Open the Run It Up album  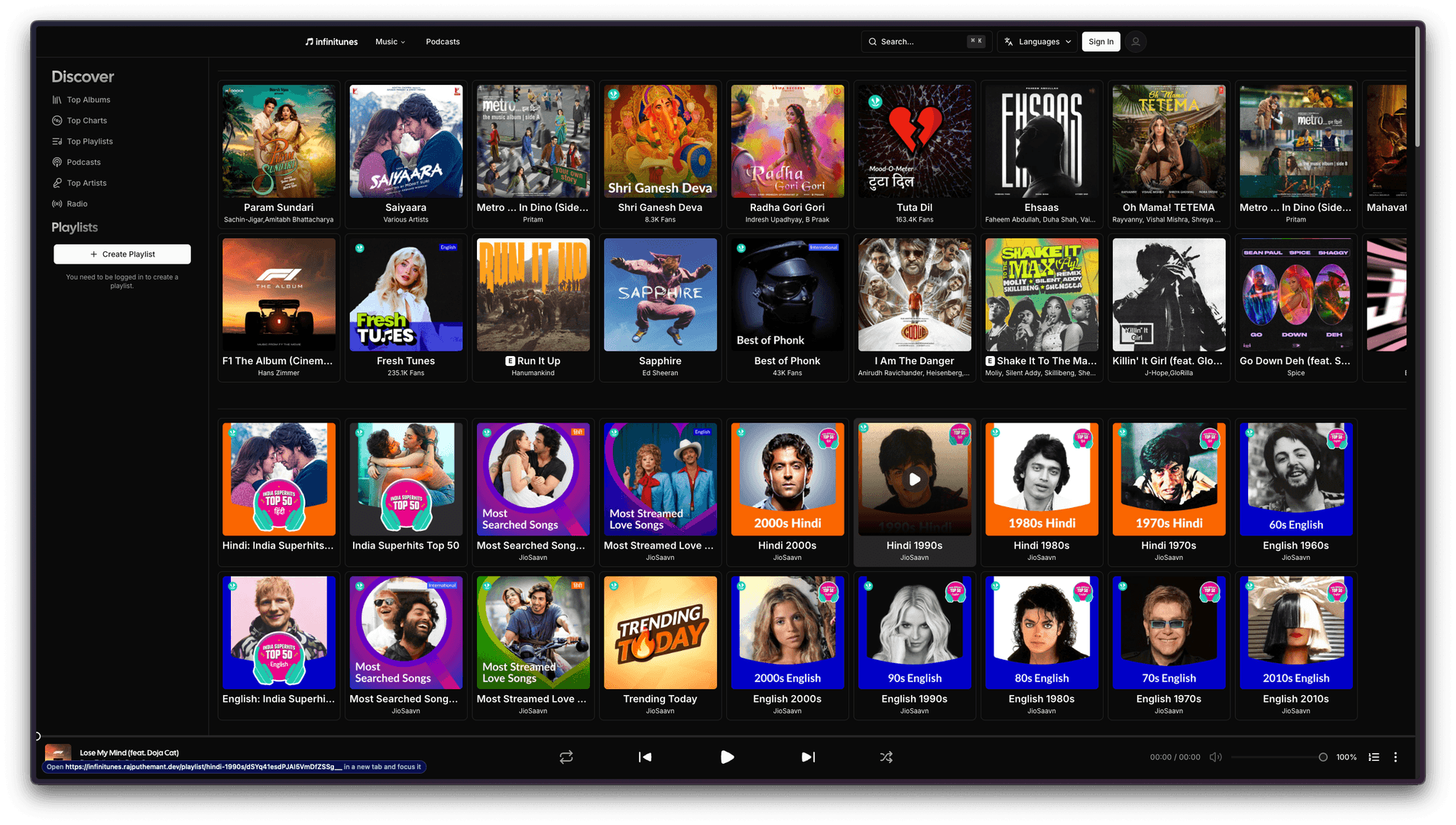coord(533,295)
